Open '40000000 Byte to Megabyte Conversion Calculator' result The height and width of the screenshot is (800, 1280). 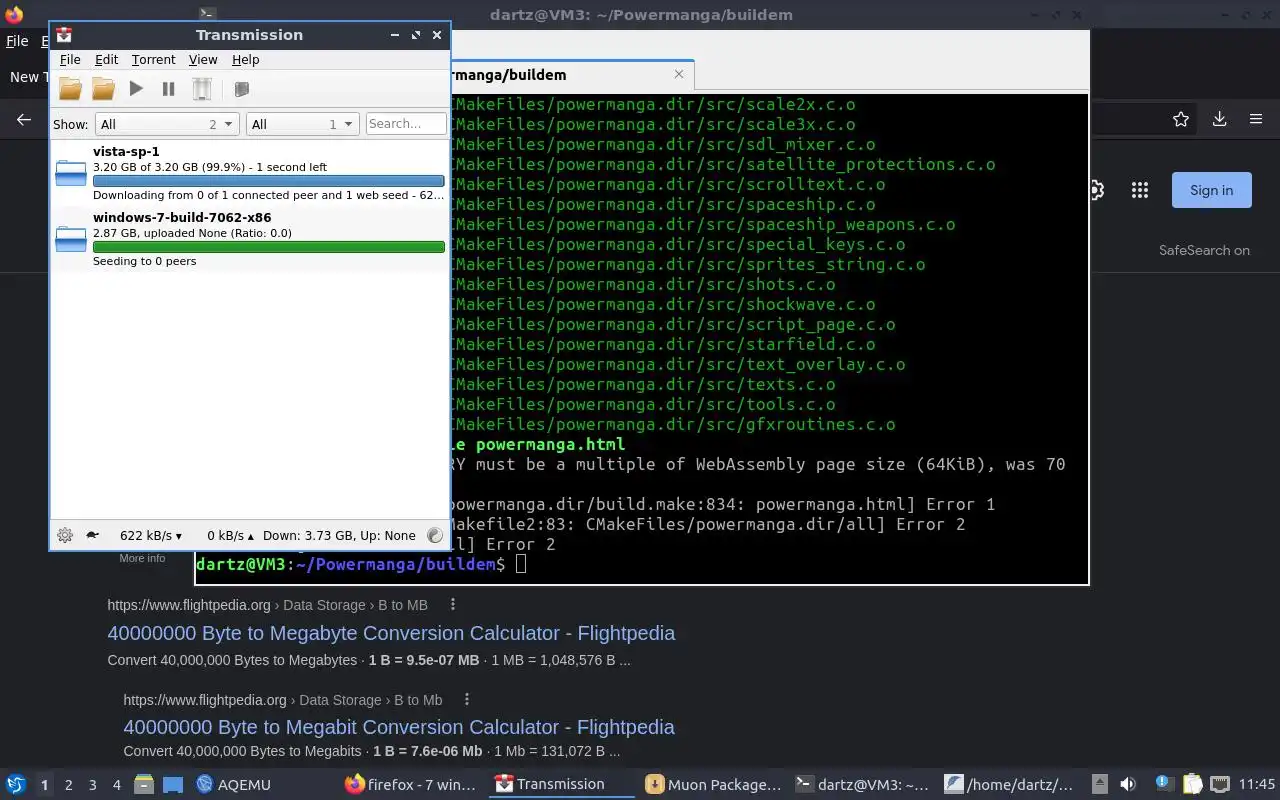tap(391, 633)
